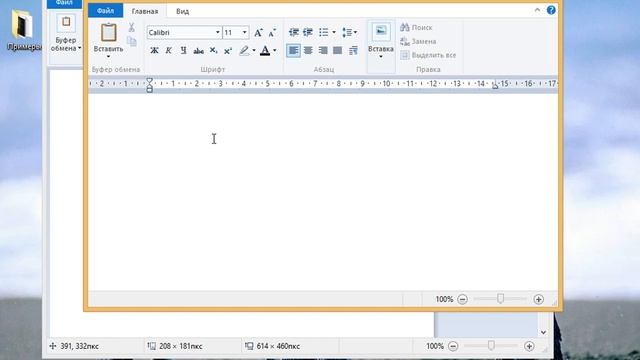Center align text

pos(308,51)
